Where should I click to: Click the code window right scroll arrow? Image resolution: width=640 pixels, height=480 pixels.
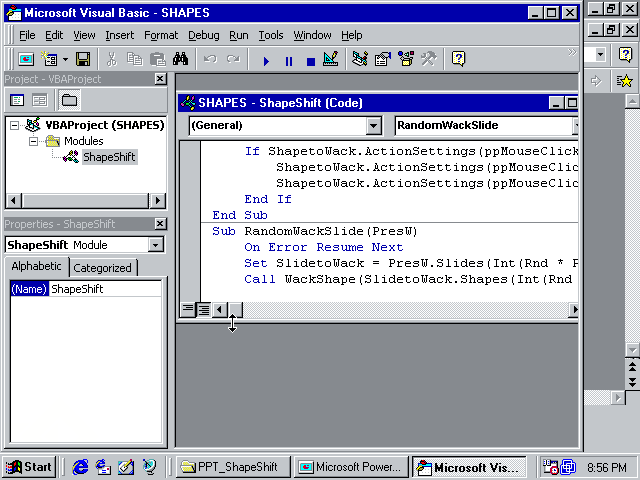(573, 309)
